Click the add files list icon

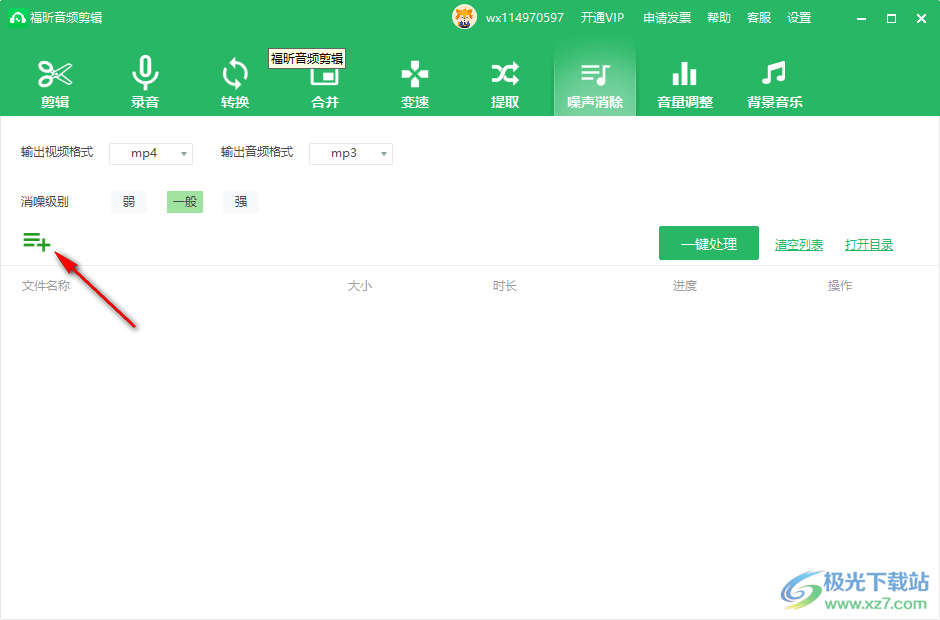(x=37, y=241)
